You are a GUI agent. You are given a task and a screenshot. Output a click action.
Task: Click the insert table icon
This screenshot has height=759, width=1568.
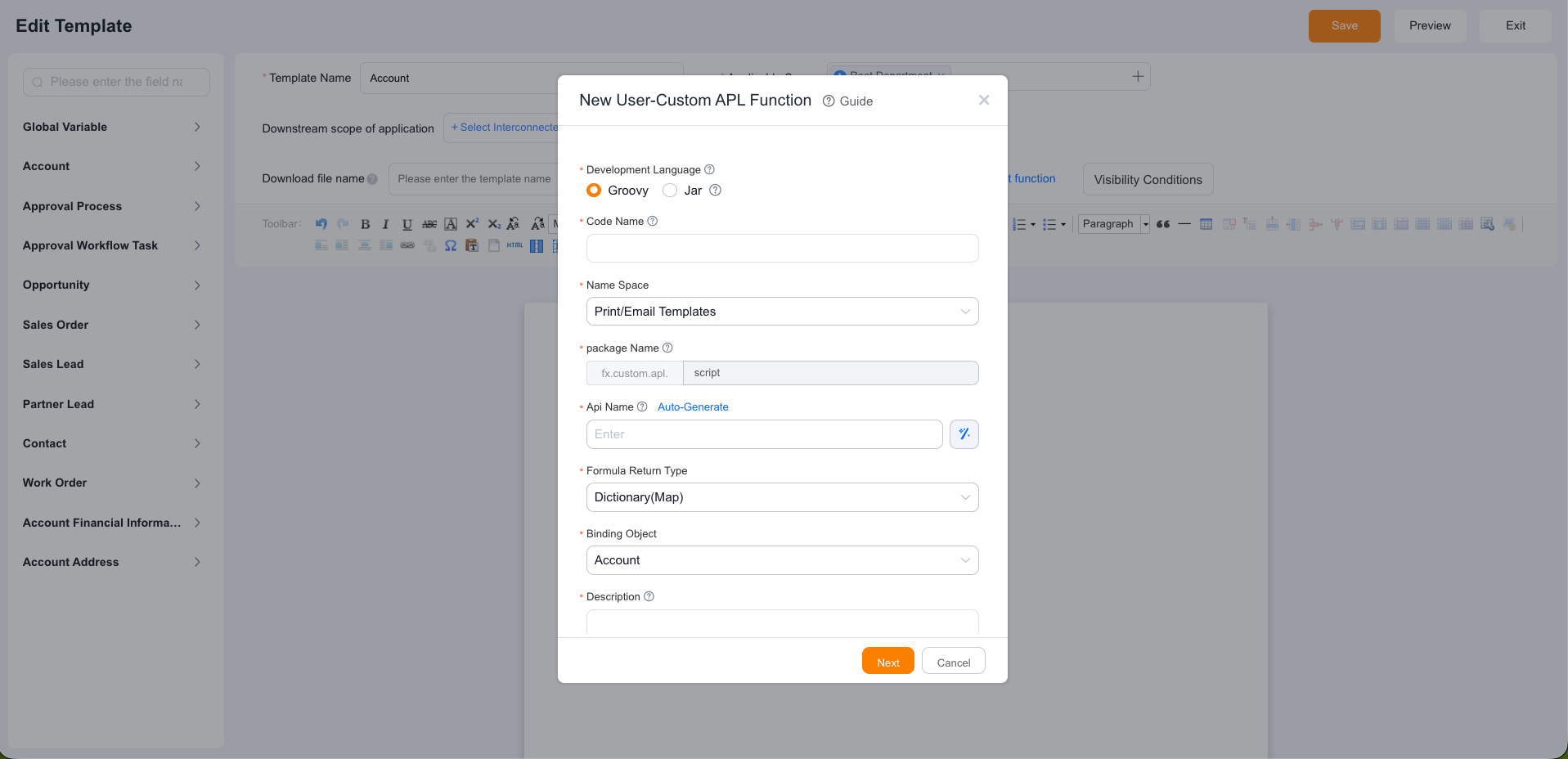(1206, 224)
